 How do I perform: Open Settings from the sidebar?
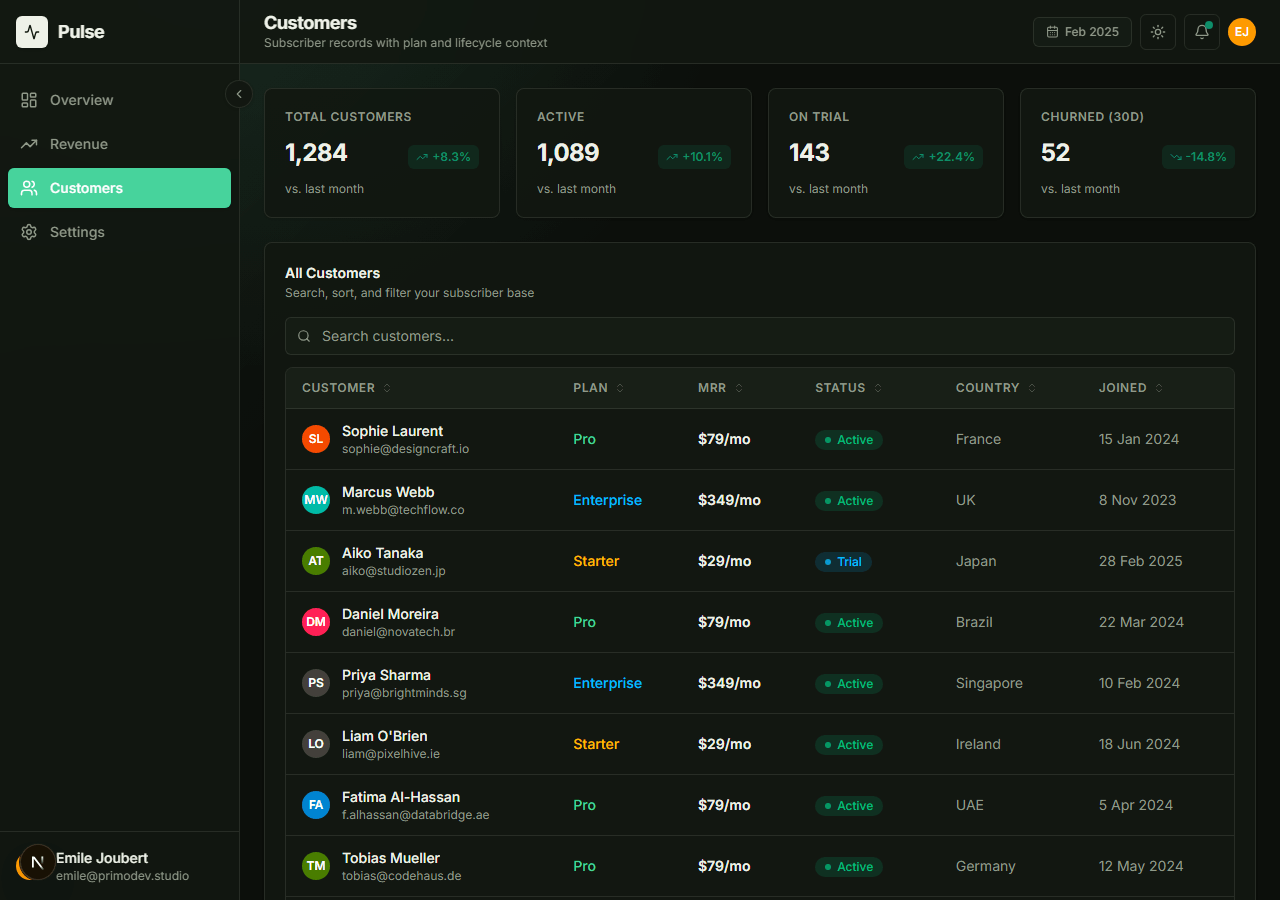[119, 232]
